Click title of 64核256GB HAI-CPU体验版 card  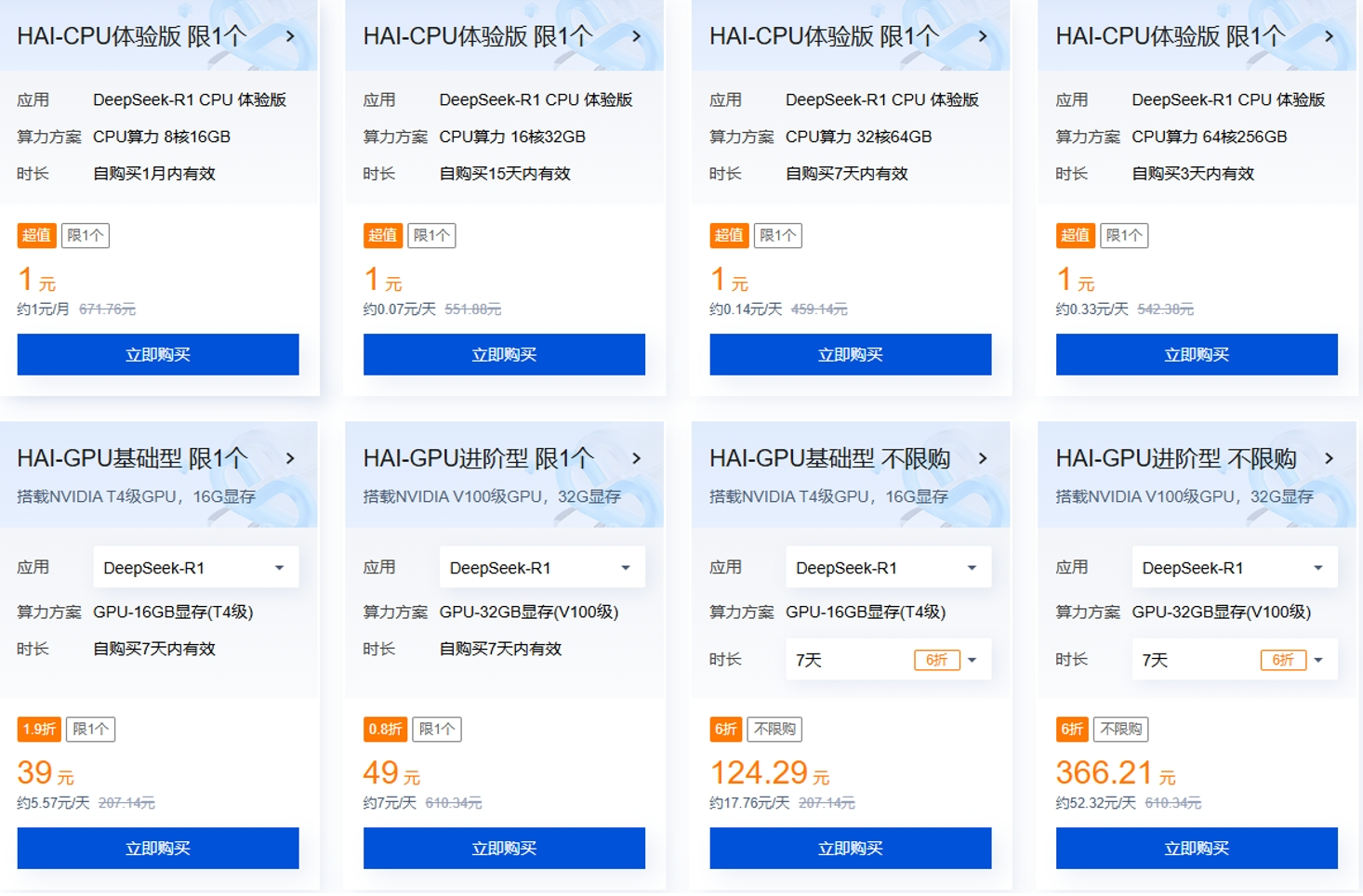coord(1171,36)
